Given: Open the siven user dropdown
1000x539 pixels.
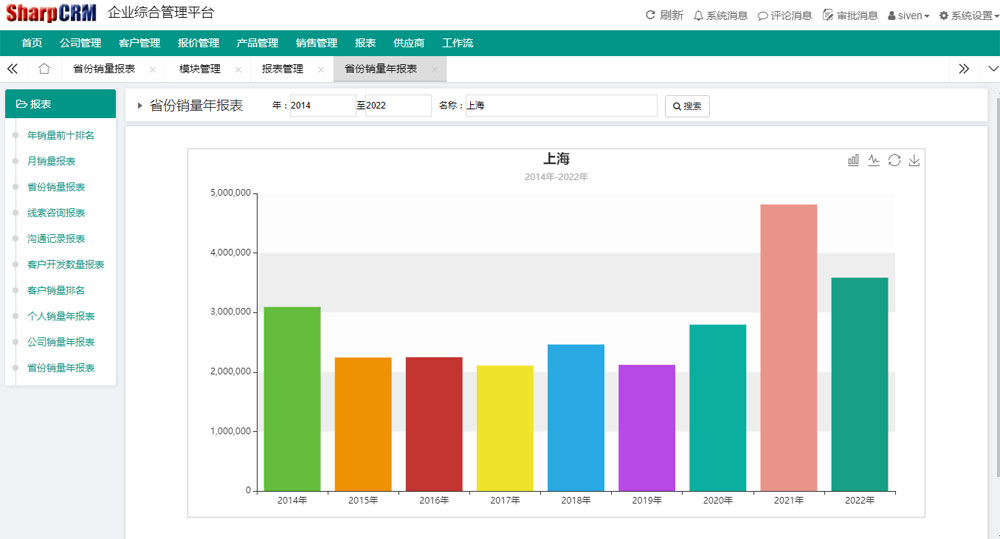Looking at the screenshot, I should (908, 15).
